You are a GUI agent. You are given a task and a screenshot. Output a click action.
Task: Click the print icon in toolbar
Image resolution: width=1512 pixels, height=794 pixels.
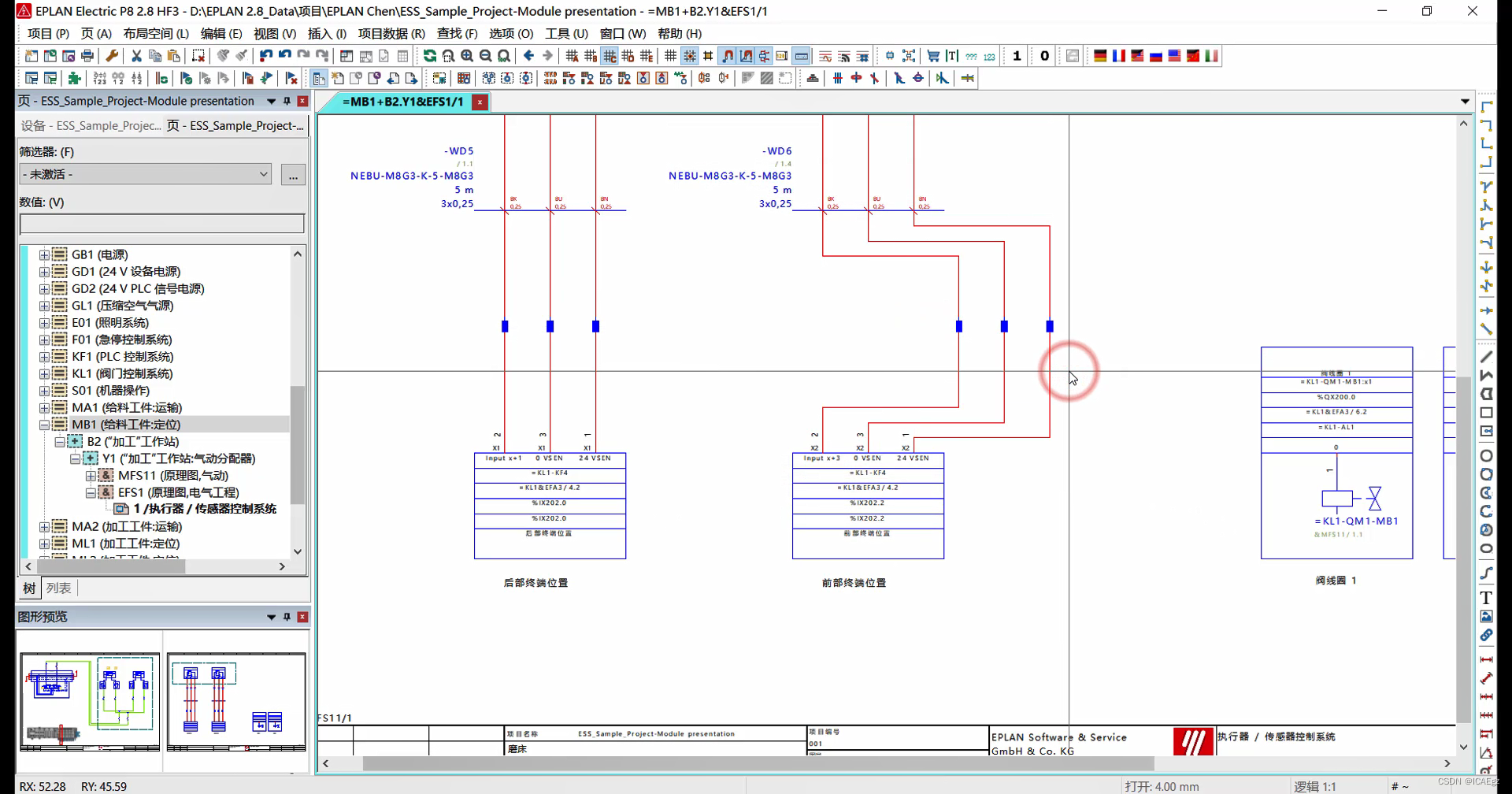point(87,56)
